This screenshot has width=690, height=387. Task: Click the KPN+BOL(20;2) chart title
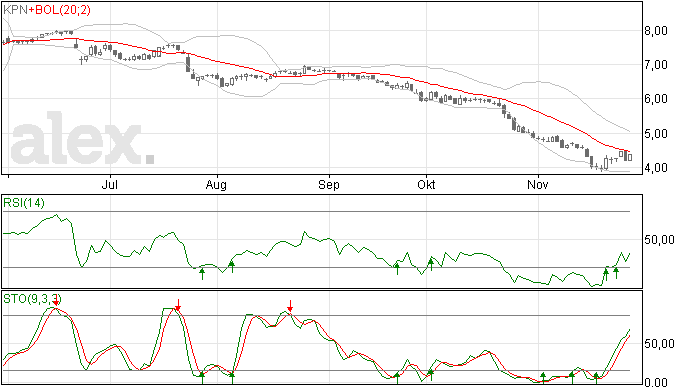point(47,10)
